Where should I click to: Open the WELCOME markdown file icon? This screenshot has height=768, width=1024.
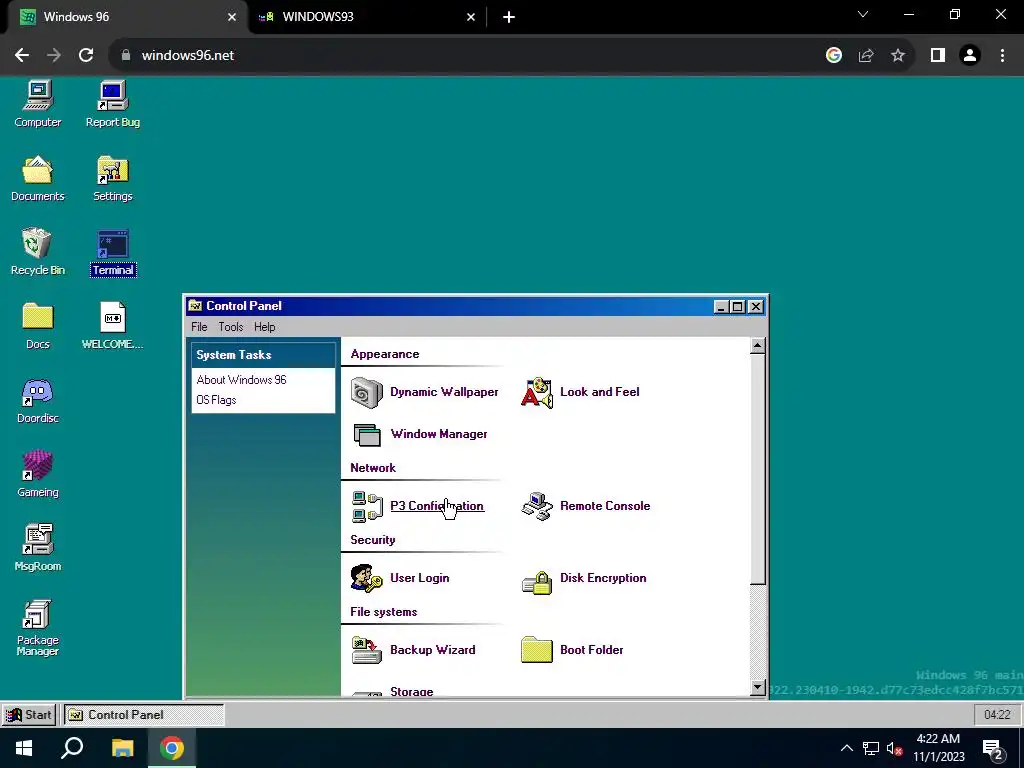coord(112,326)
